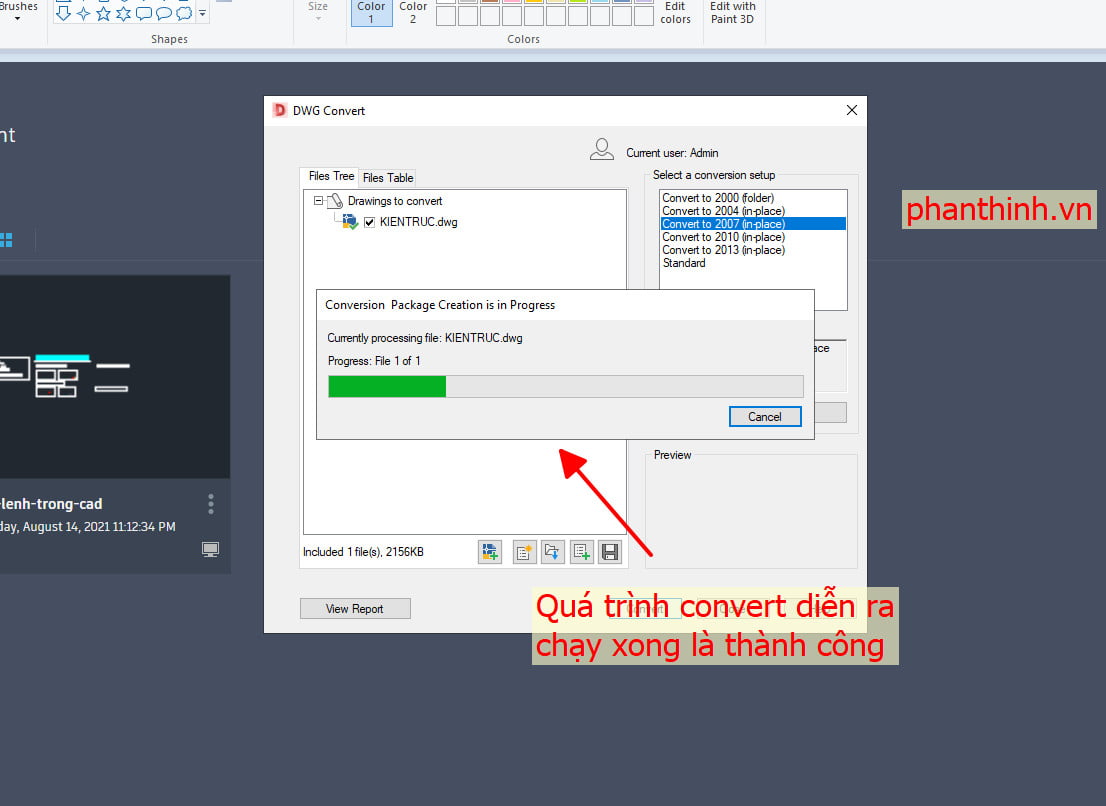Click the 'Current user: Admin' text
The height and width of the screenshot is (806, 1106).
pyautogui.click(x=672, y=153)
